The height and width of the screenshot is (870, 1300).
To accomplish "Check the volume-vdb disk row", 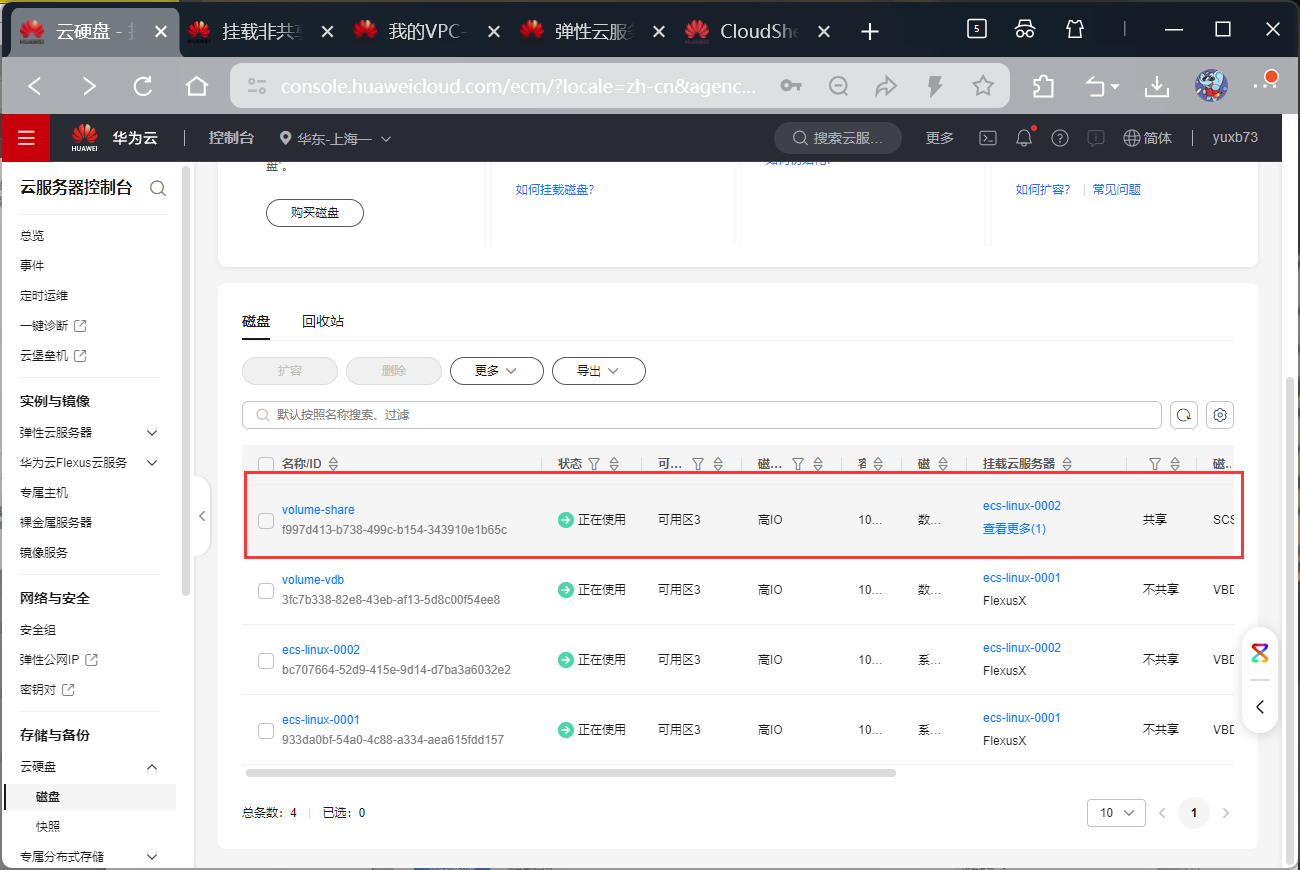I will (266, 590).
